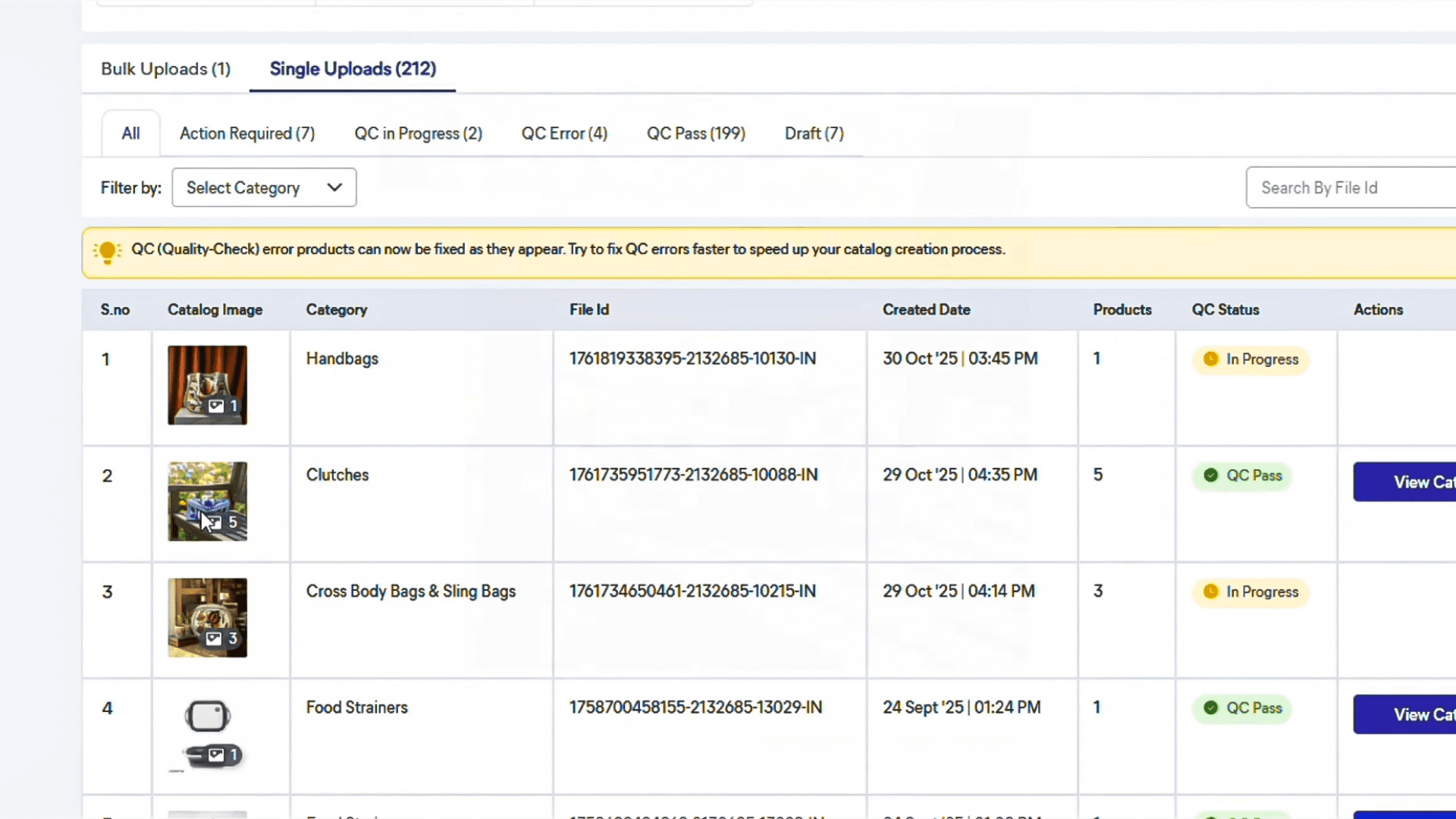1456x819 pixels.
Task: Focus the Search By File Id field
Action: click(x=1350, y=187)
